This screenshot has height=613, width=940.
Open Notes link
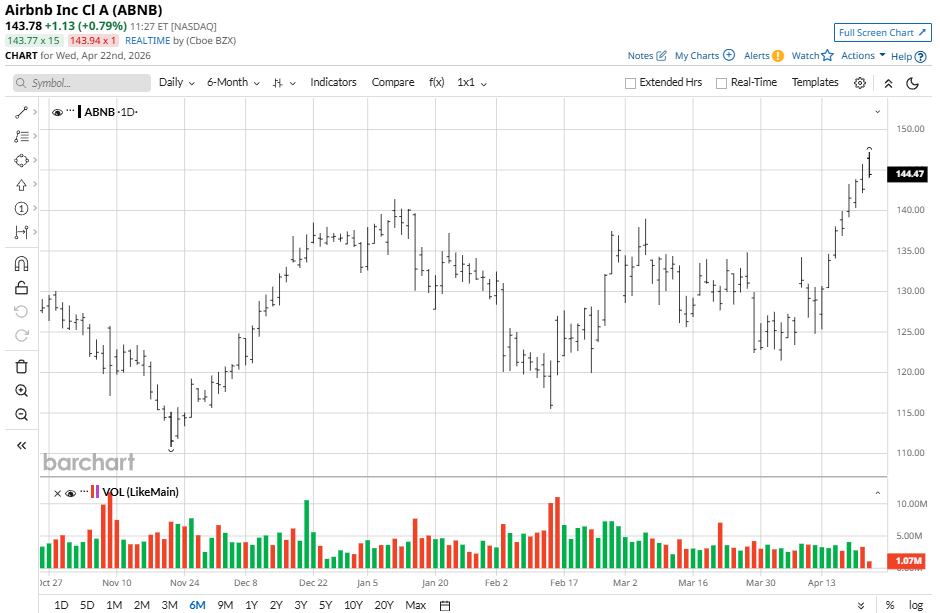pyautogui.click(x=647, y=56)
